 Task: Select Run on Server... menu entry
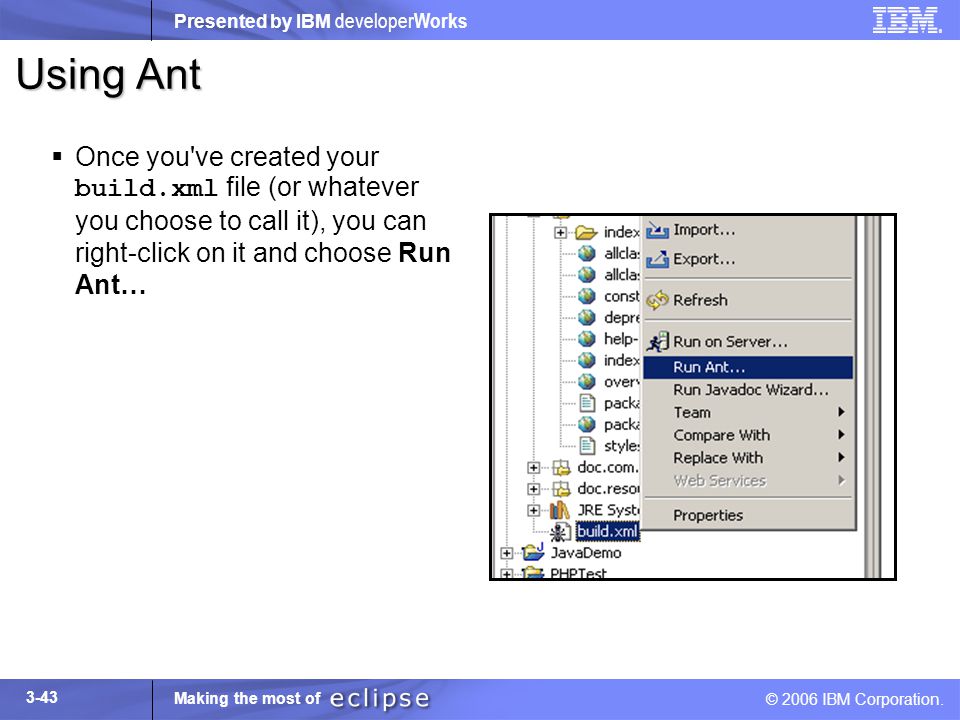click(748, 342)
